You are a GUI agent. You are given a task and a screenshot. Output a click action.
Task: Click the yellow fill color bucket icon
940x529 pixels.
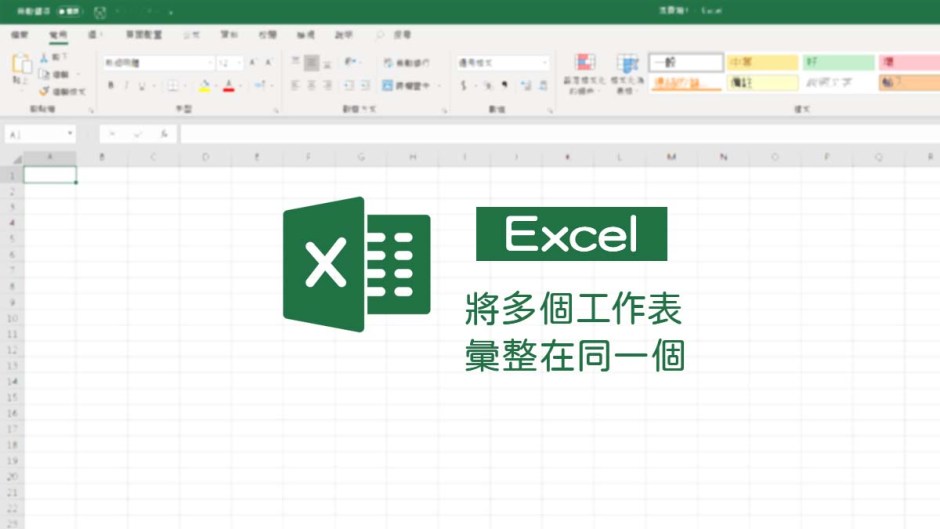[x=204, y=86]
